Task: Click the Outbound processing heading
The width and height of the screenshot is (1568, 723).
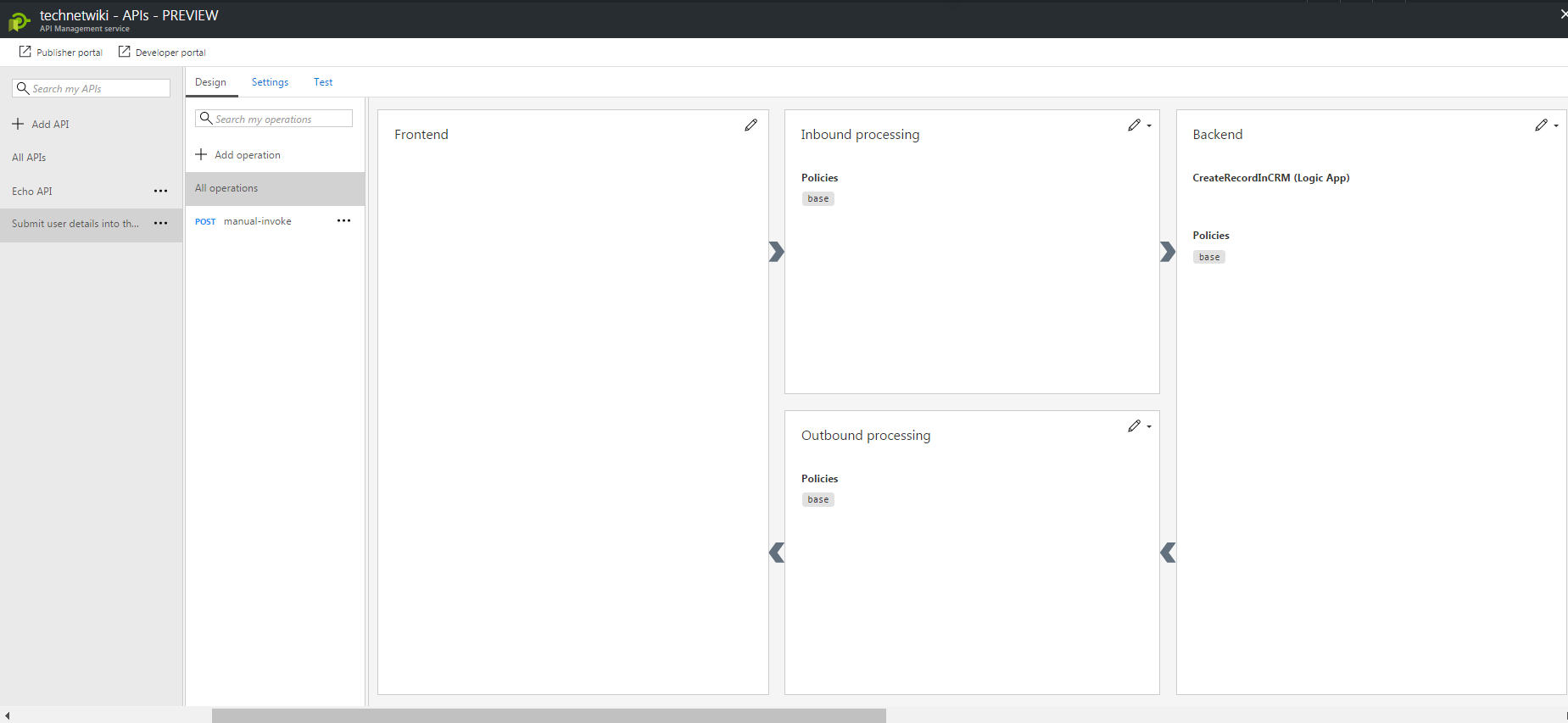Action: [866, 436]
